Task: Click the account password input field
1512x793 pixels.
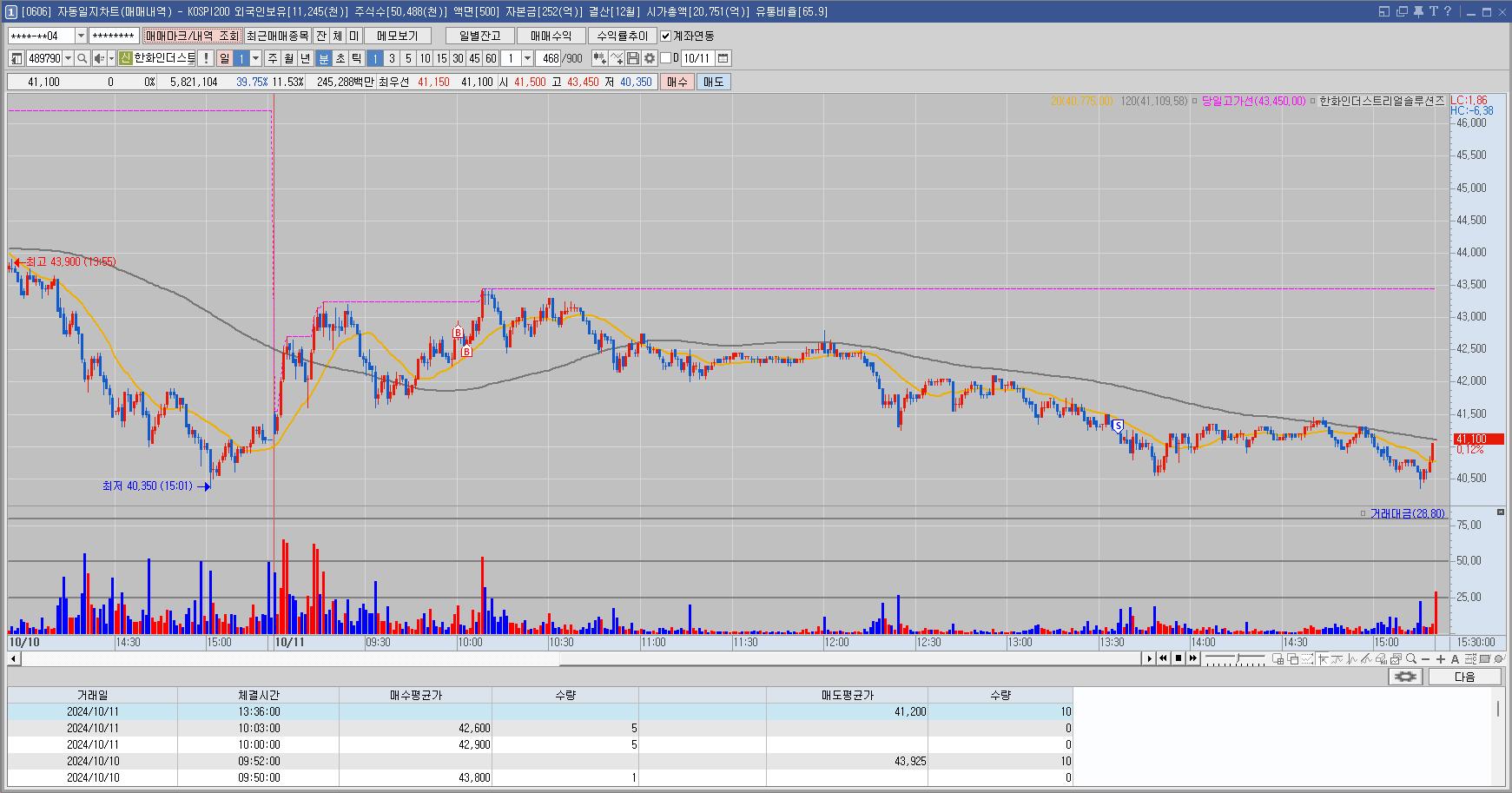Action: pyautogui.click(x=114, y=36)
